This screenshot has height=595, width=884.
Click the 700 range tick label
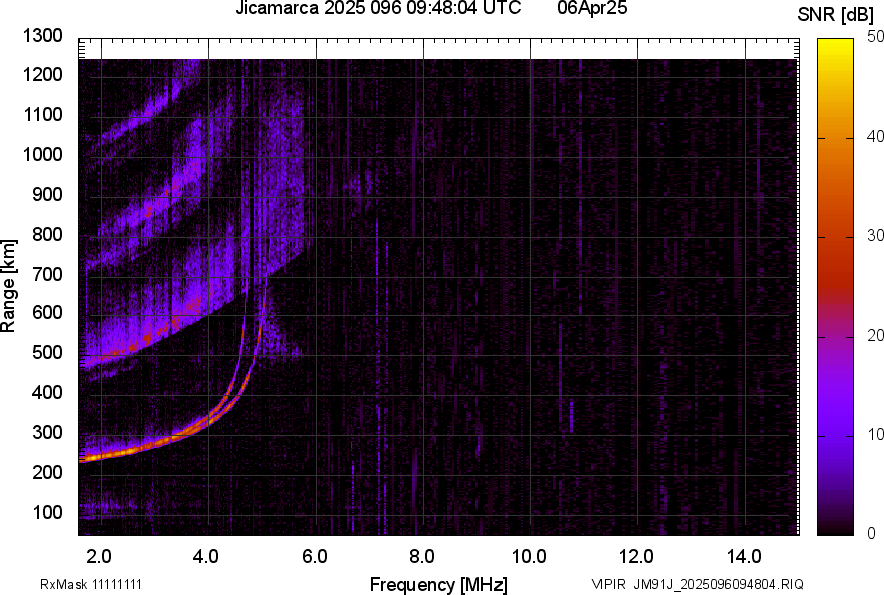click(47, 274)
